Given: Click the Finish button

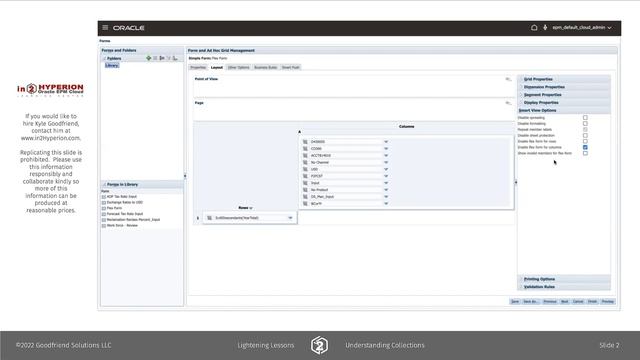Looking at the screenshot, I should [592, 302].
